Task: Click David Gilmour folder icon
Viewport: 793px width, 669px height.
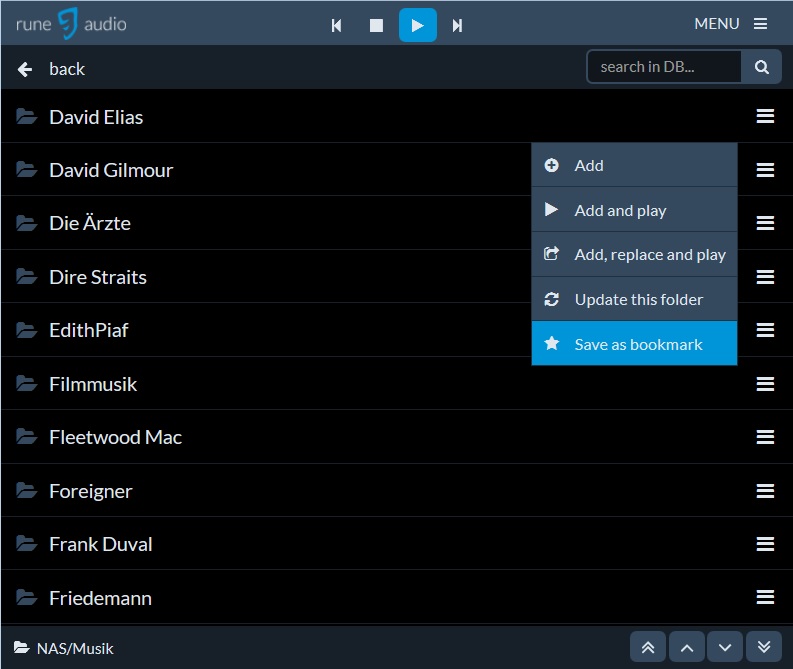Action: pos(26,169)
